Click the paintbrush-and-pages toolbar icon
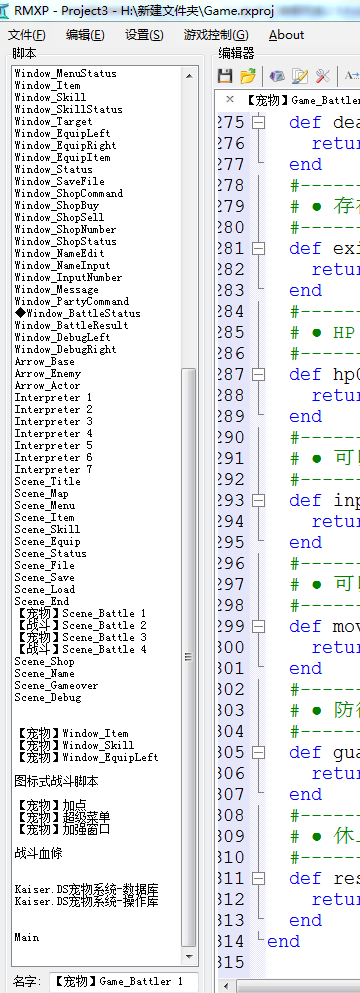The image size is (360, 993). point(300,76)
